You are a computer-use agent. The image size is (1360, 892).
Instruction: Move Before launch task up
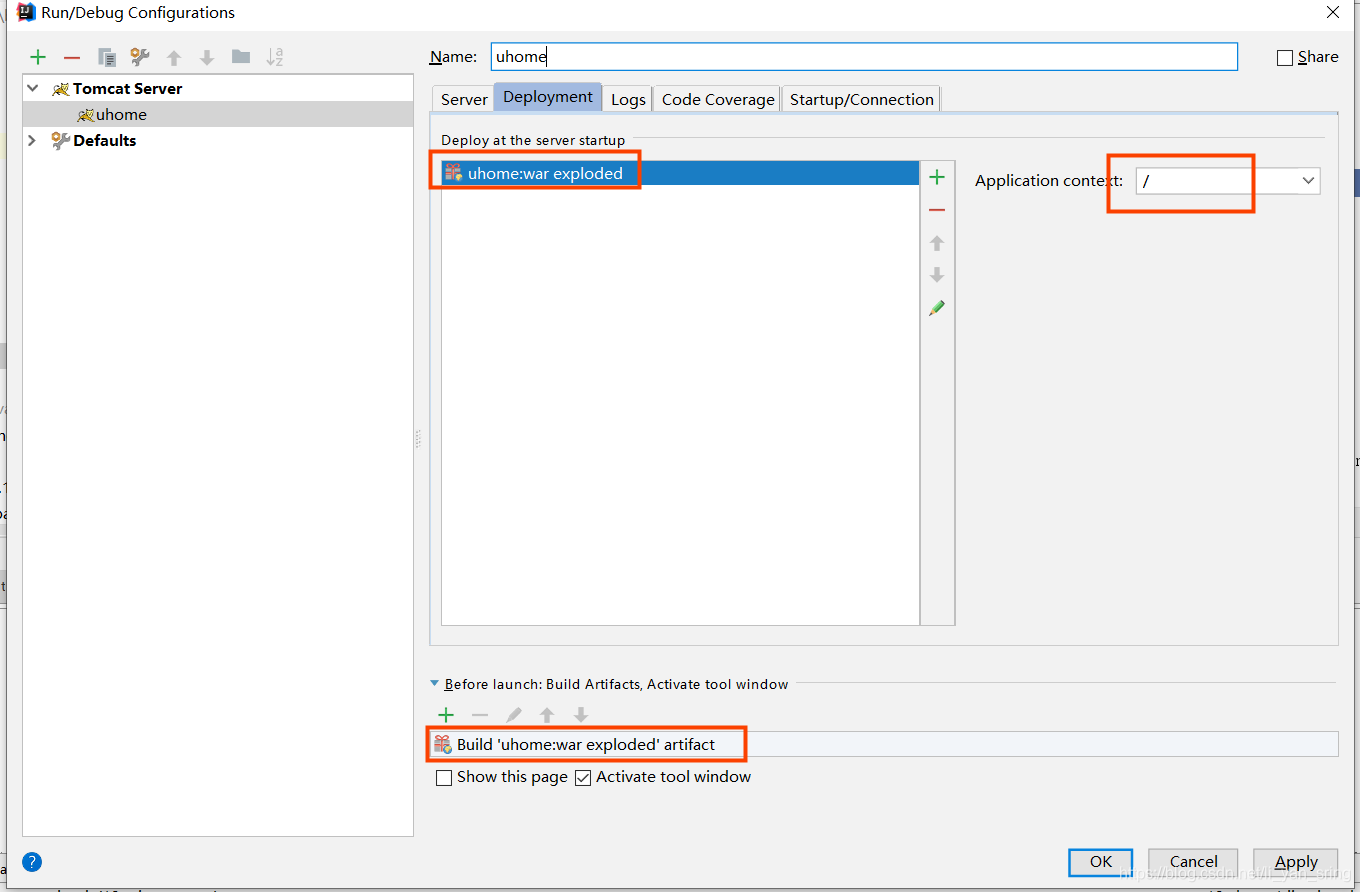[x=547, y=715]
